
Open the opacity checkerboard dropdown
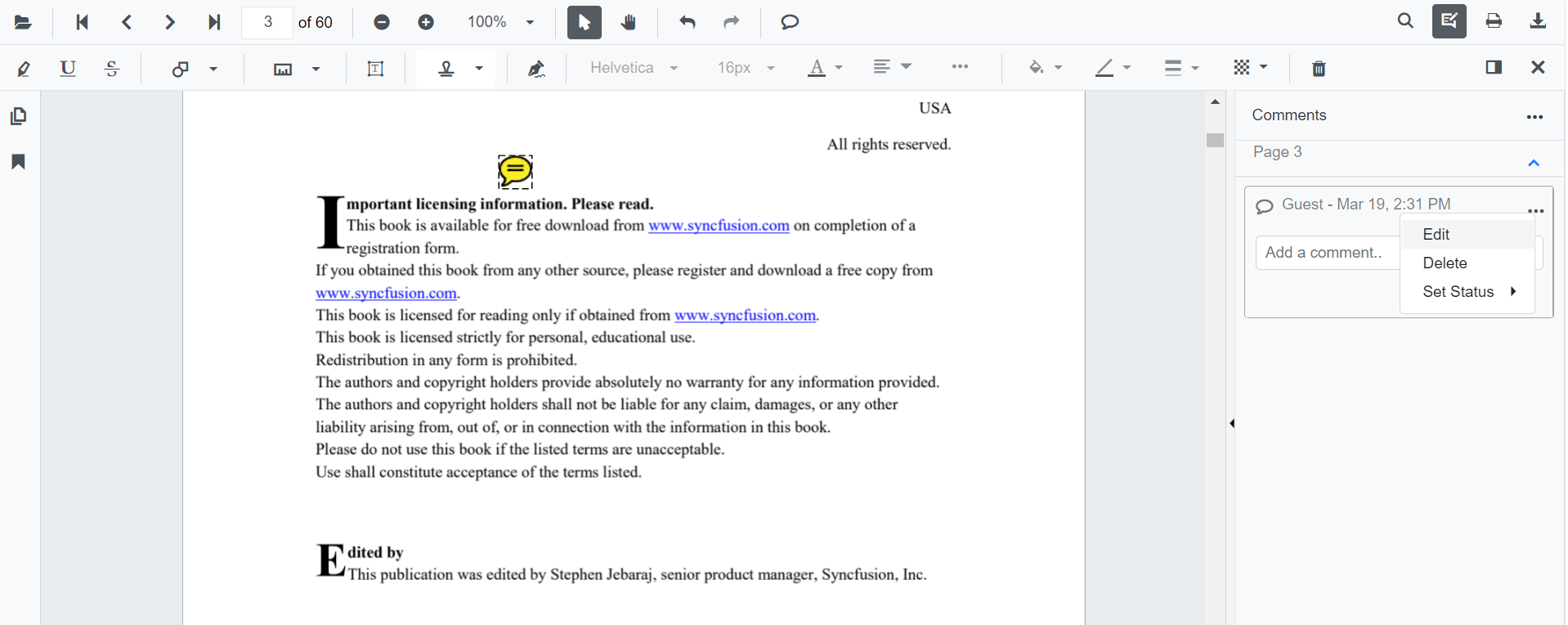pos(1250,67)
